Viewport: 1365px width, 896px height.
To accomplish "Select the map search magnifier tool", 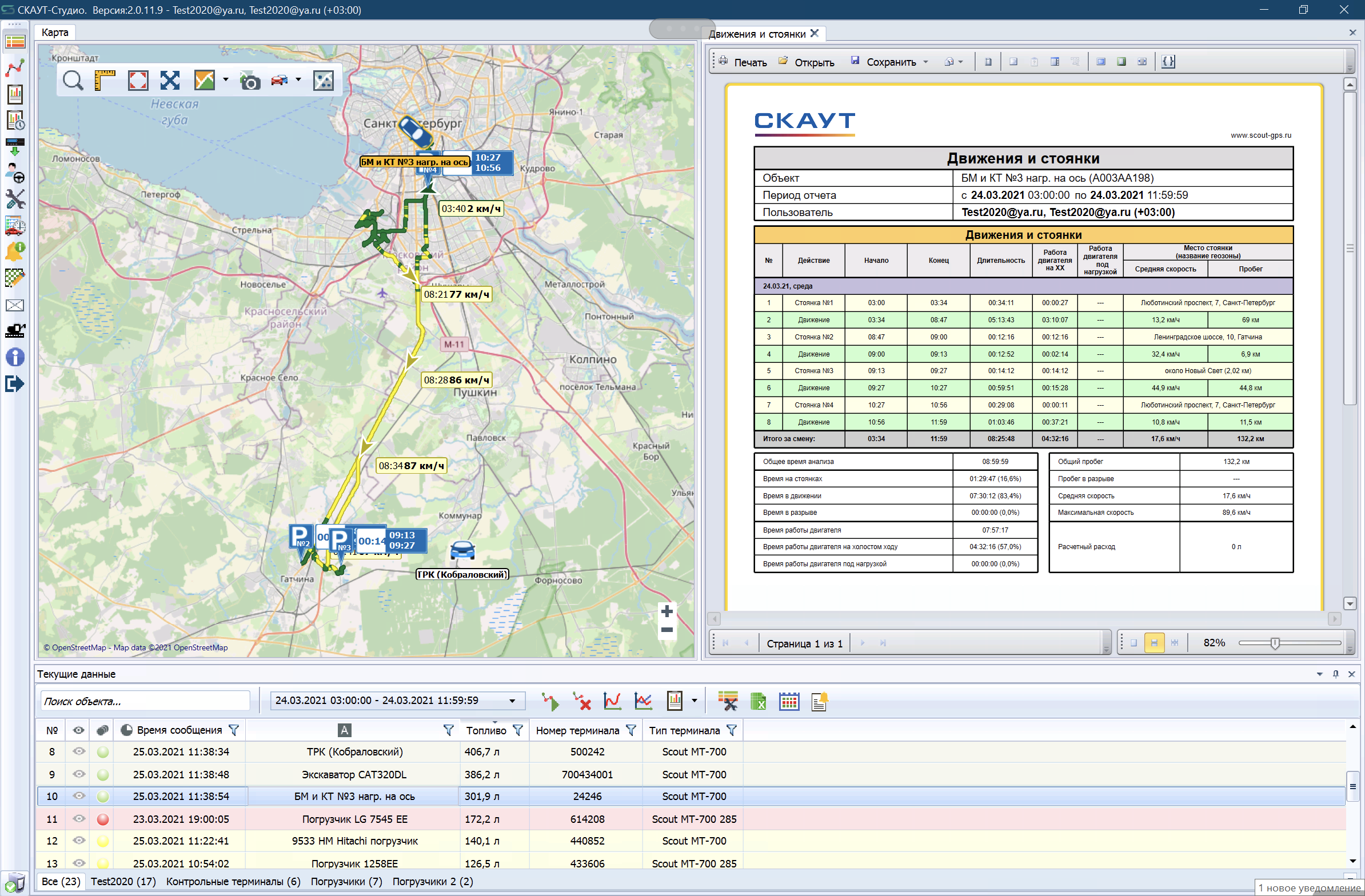I will 73,80.
